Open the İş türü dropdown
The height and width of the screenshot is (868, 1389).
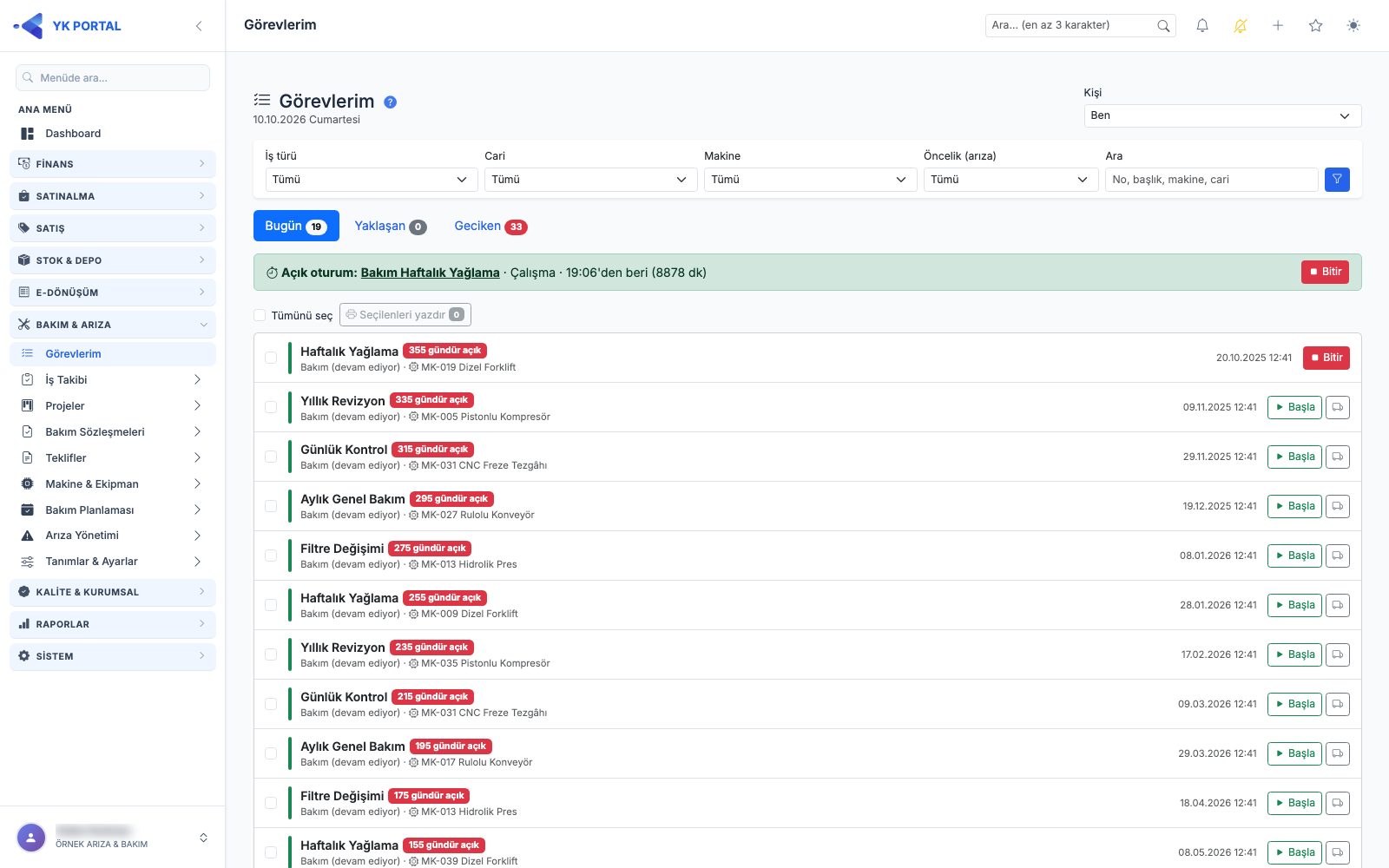(x=371, y=180)
